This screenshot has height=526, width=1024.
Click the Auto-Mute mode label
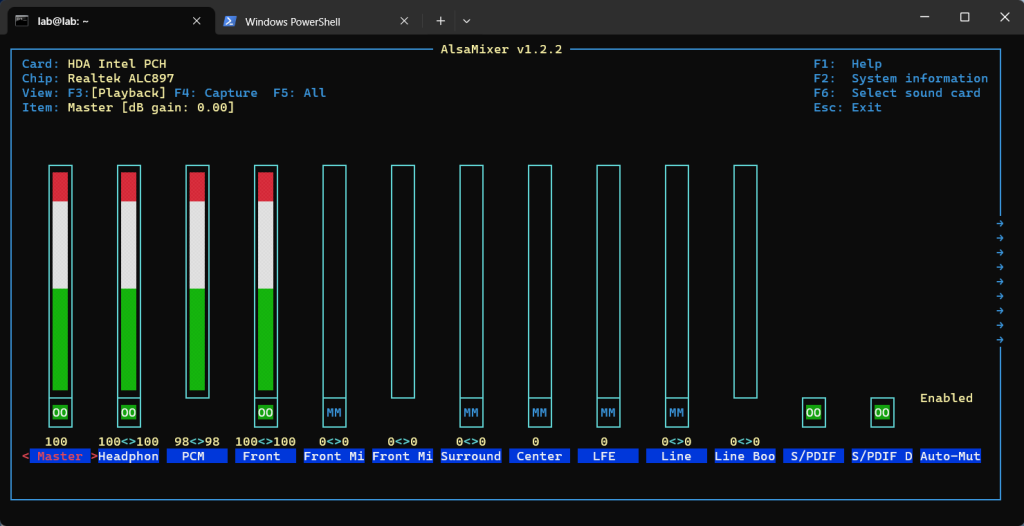(x=950, y=456)
